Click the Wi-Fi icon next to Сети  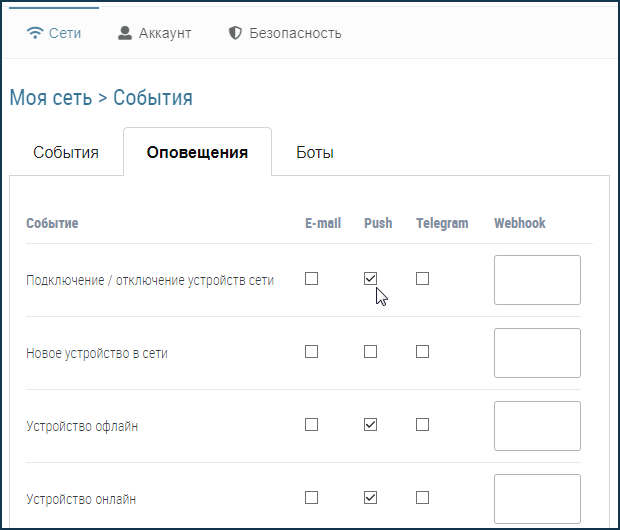tap(35, 33)
